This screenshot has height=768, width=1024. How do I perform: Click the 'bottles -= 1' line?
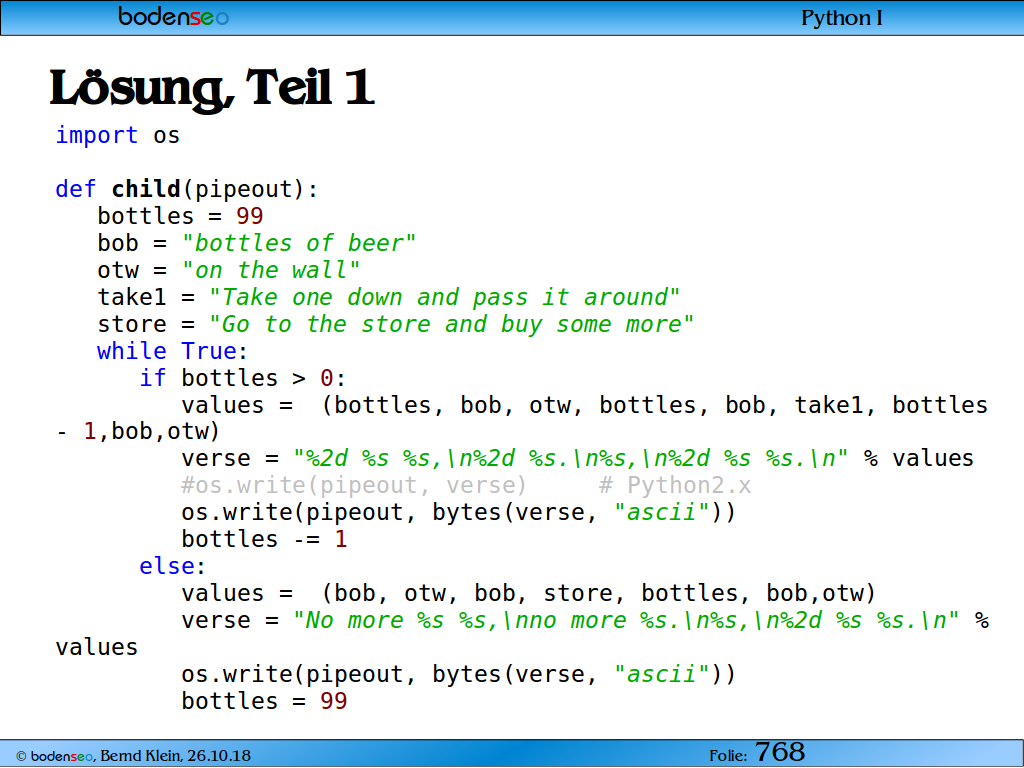coord(264,539)
